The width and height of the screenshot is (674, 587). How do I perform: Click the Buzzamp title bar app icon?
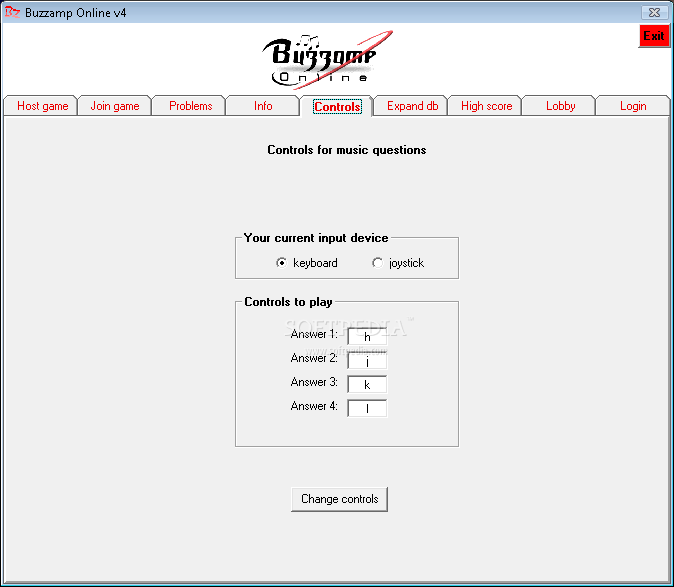coord(12,12)
